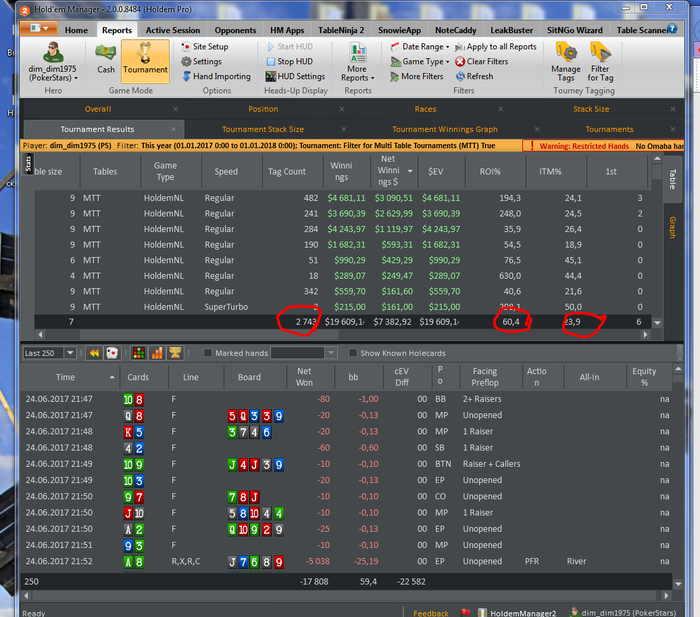The height and width of the screenshot is (617, 700).
Task: Click the hand list horizontal scrollbar
Action: tap(346, 595)
